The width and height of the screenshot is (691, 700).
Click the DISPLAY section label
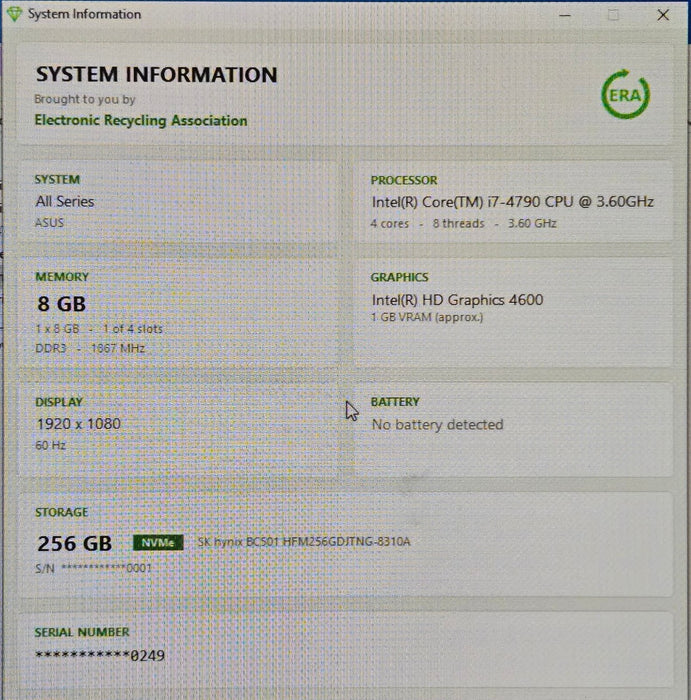[x=59, y=402]
